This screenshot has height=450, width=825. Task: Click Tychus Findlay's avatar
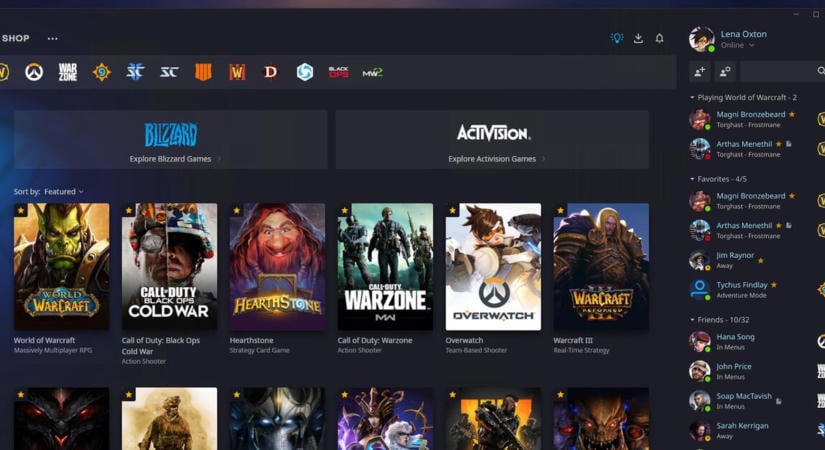(700, 289)
